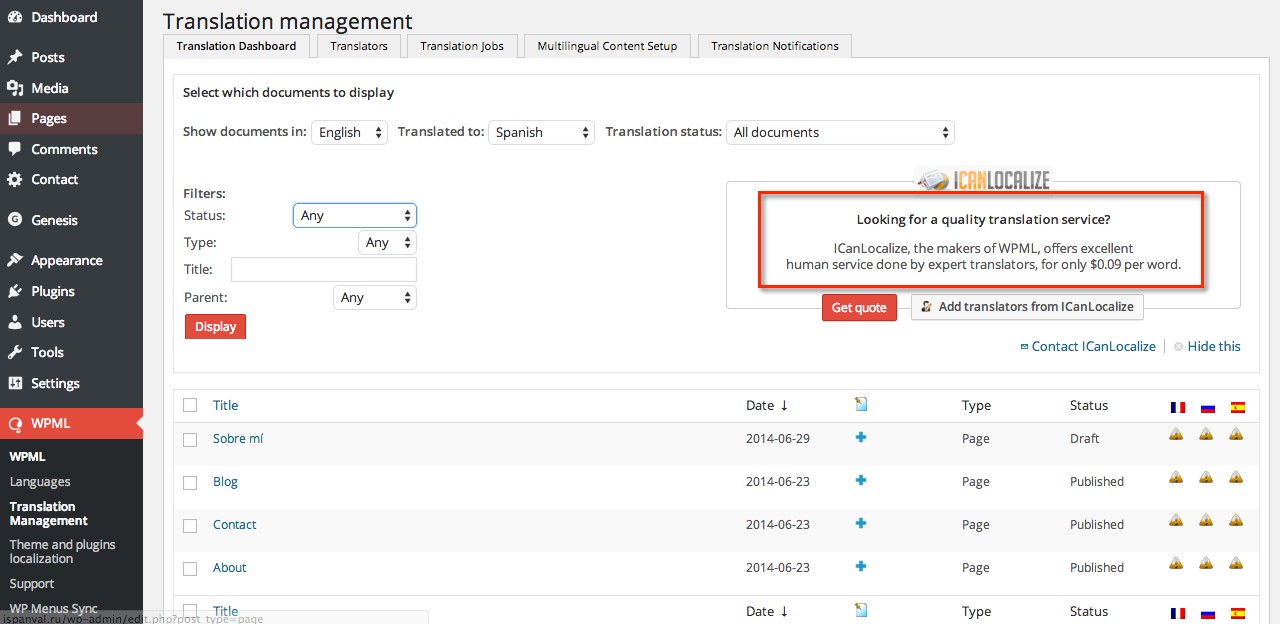Switch to the Translators tab
The width and height of the screenshot is (1280, 624).
click(x=358, y=45)
